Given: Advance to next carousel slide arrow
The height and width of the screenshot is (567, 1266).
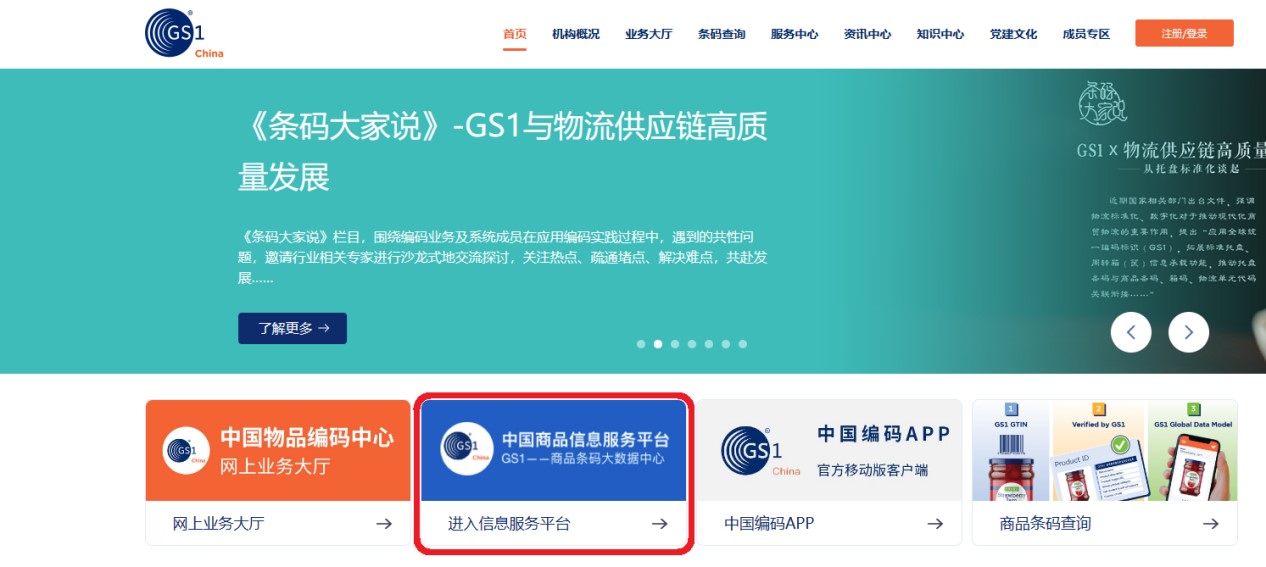Looking at the screenshot, I should (x=1189, y=333).
